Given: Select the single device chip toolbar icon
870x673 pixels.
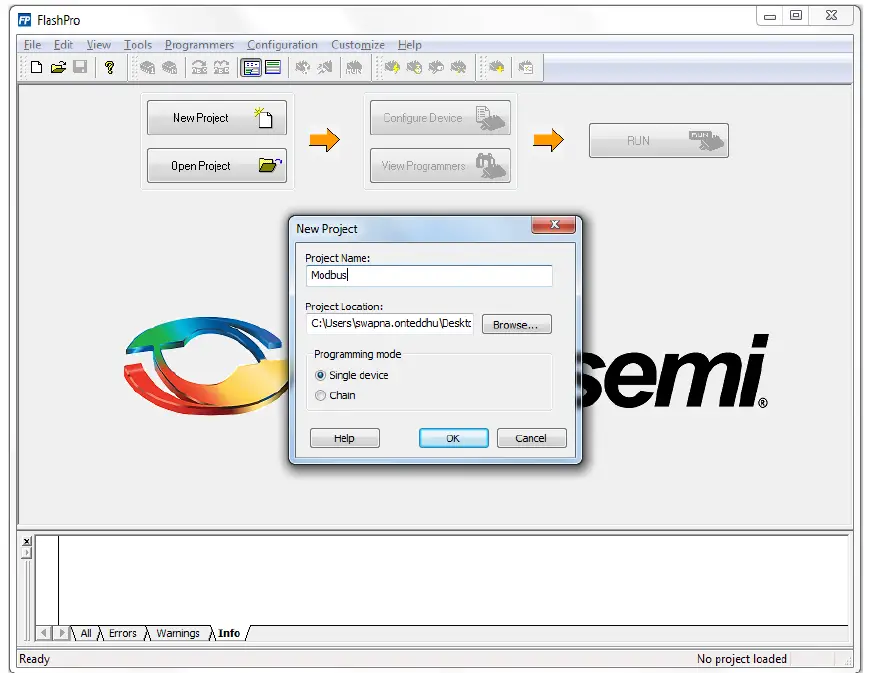Looking at the screenshot, I should [x=146, y=67].
